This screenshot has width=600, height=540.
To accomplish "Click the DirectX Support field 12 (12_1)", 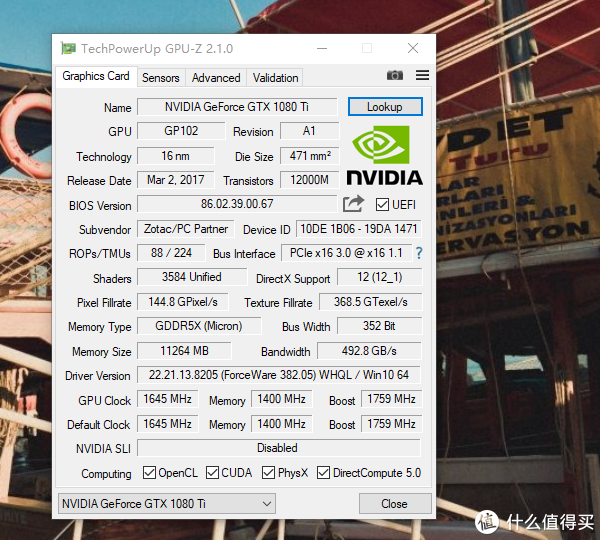I will point(380,277).
